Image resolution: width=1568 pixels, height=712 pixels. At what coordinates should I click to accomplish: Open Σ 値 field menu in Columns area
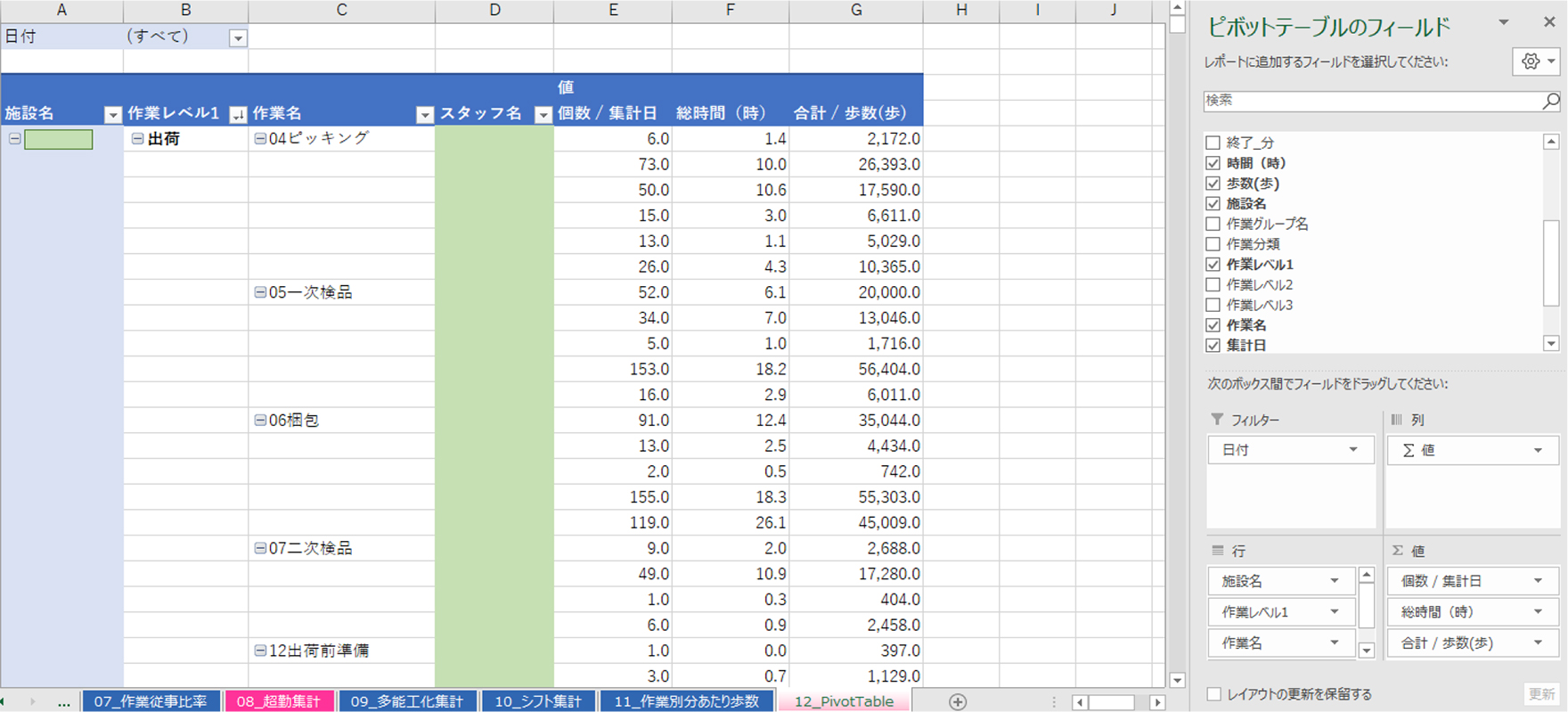pyautogui.click(x=1538, y=450)
